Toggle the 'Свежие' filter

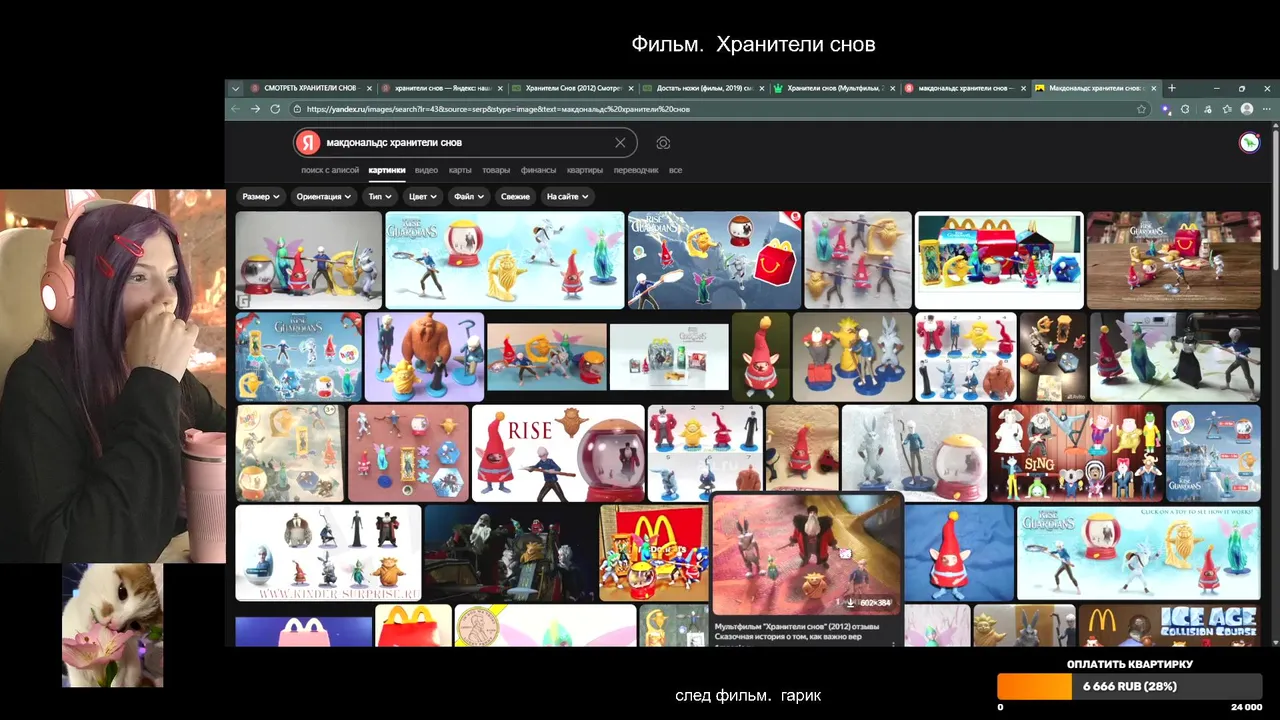[515, 197]
